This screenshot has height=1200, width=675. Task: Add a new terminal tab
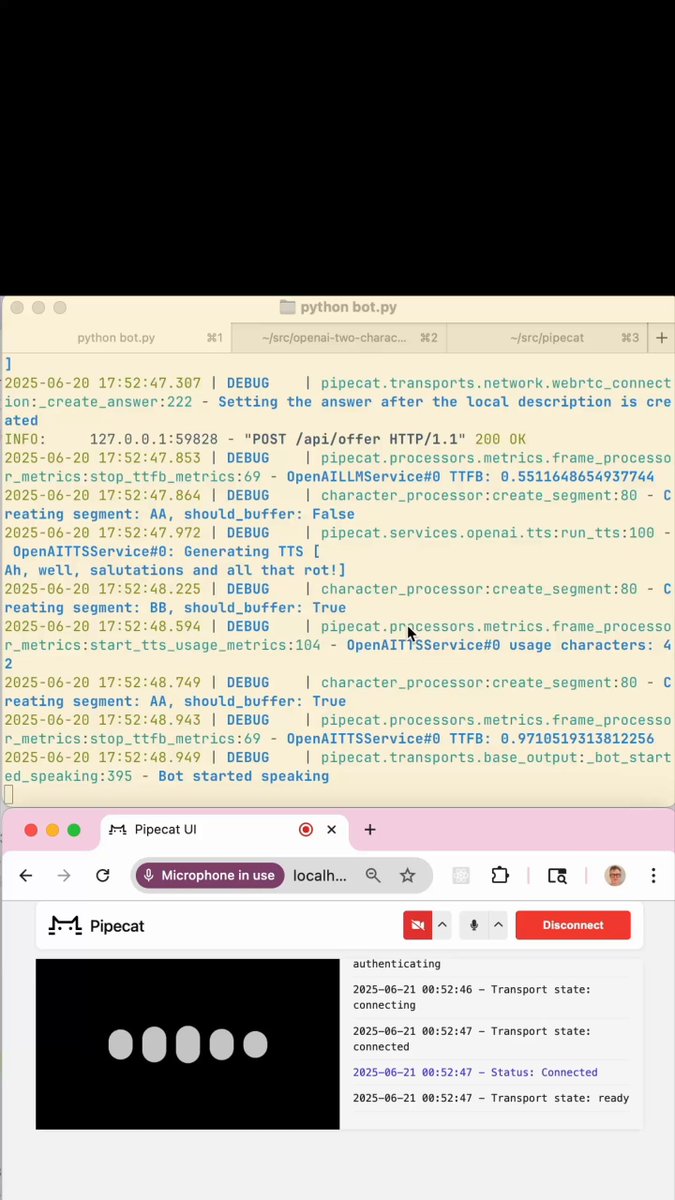(661, 338)
